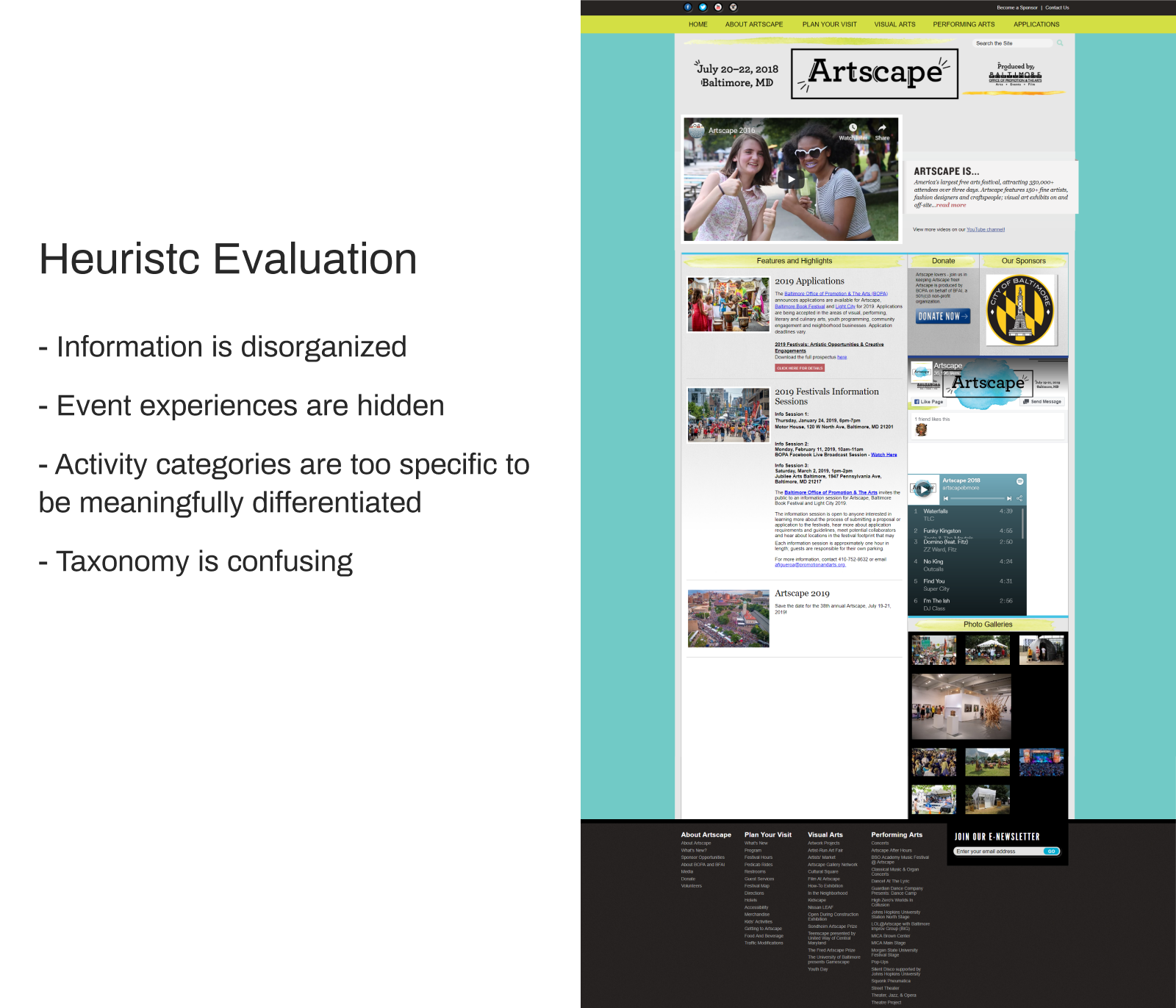Click the 2019 Festivals Information Sessions heading
Image resolution: width=1176 pixels, height=1008 pixels.
[x=827, y=397]
